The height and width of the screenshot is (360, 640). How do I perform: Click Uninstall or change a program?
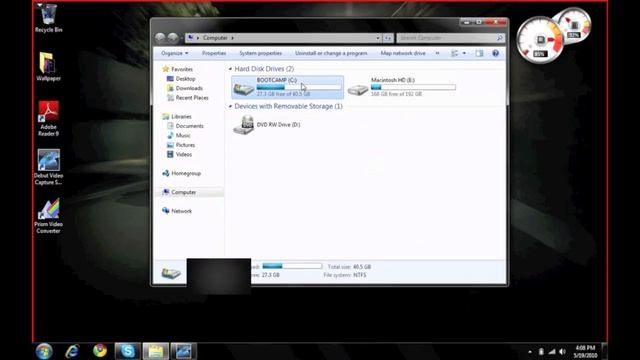pyautogui.click(x=331, y=53)
